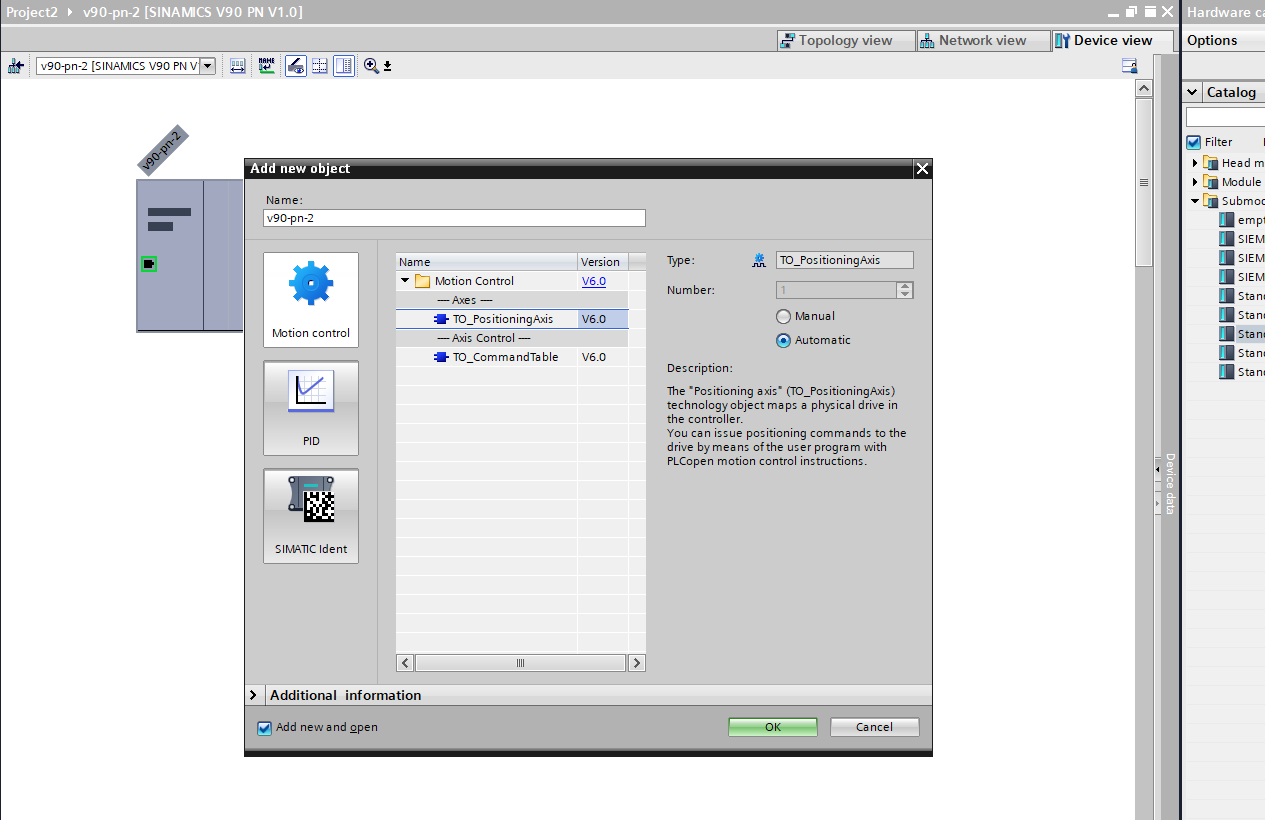The height and width of the screenshot is (820, 1265).
Task: Click the zoom magnifier icon in toolbar
Action: click(x=371, y=66)
